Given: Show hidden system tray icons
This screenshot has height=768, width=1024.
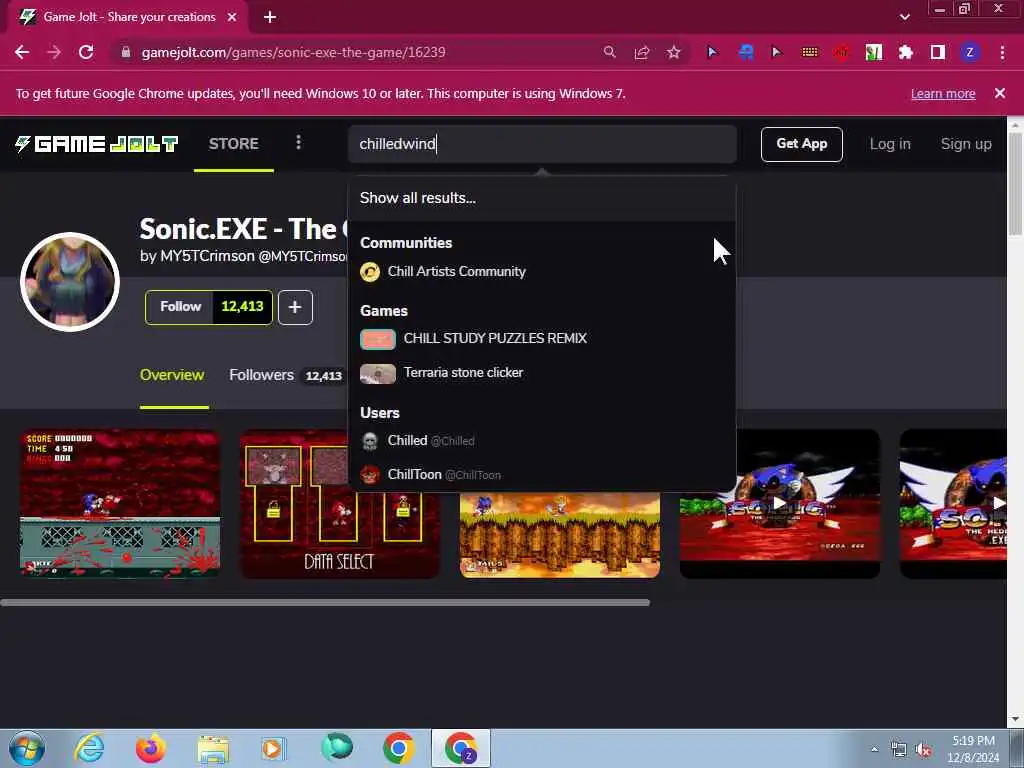Looking at the screenshot, I should coord(874,750).
